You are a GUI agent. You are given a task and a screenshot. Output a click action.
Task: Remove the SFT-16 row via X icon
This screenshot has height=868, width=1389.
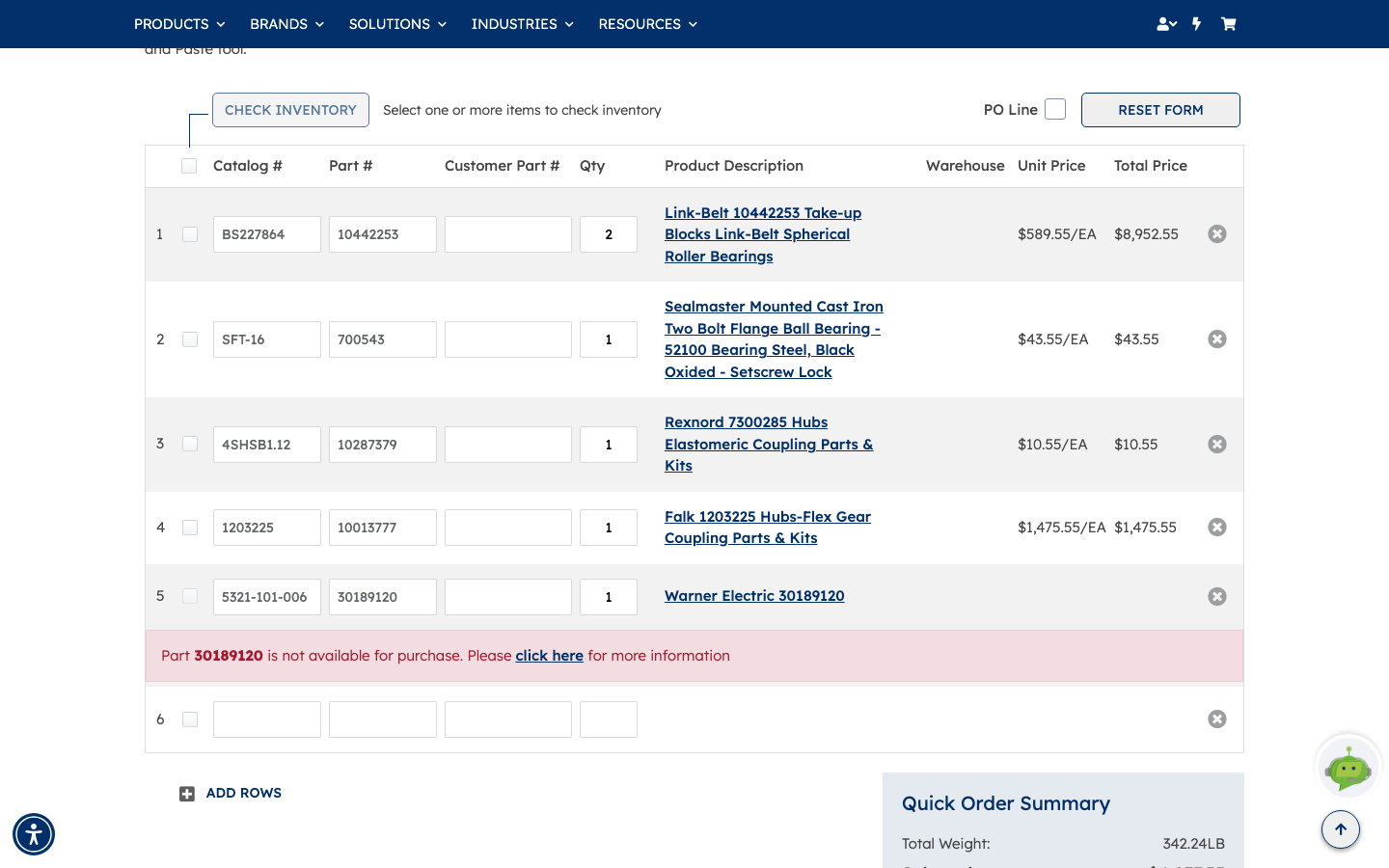coord(1217,339)
